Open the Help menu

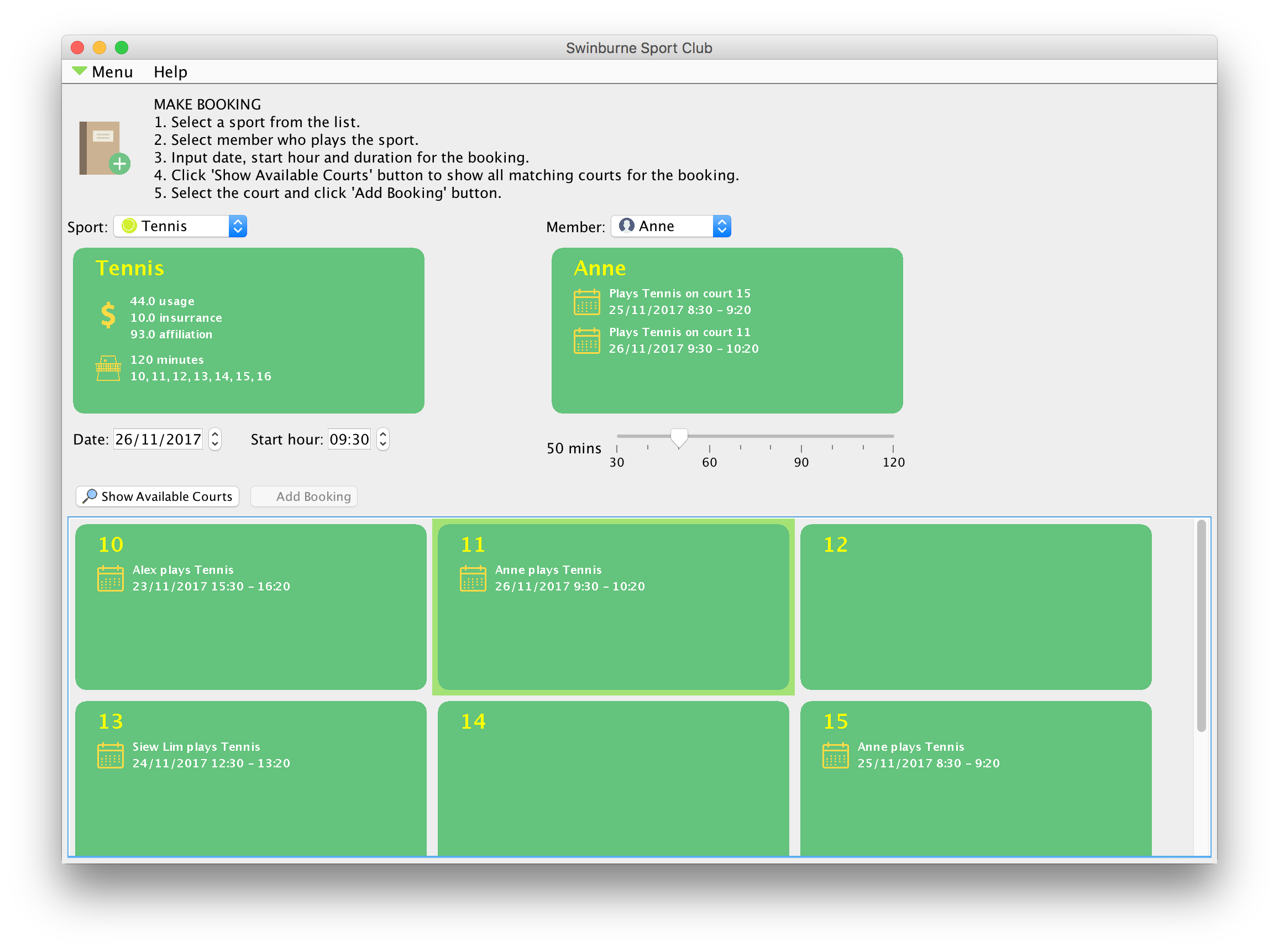point(171,71)
